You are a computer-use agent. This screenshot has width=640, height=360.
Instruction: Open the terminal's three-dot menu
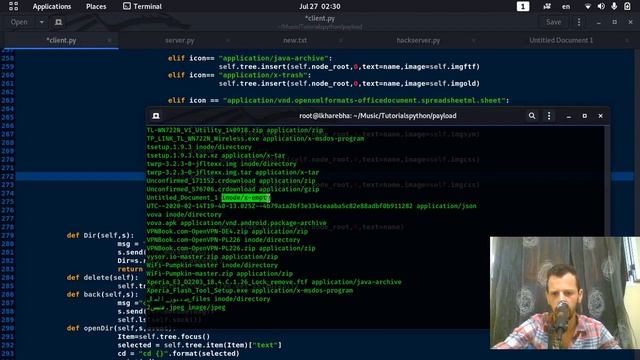(549, 116)
